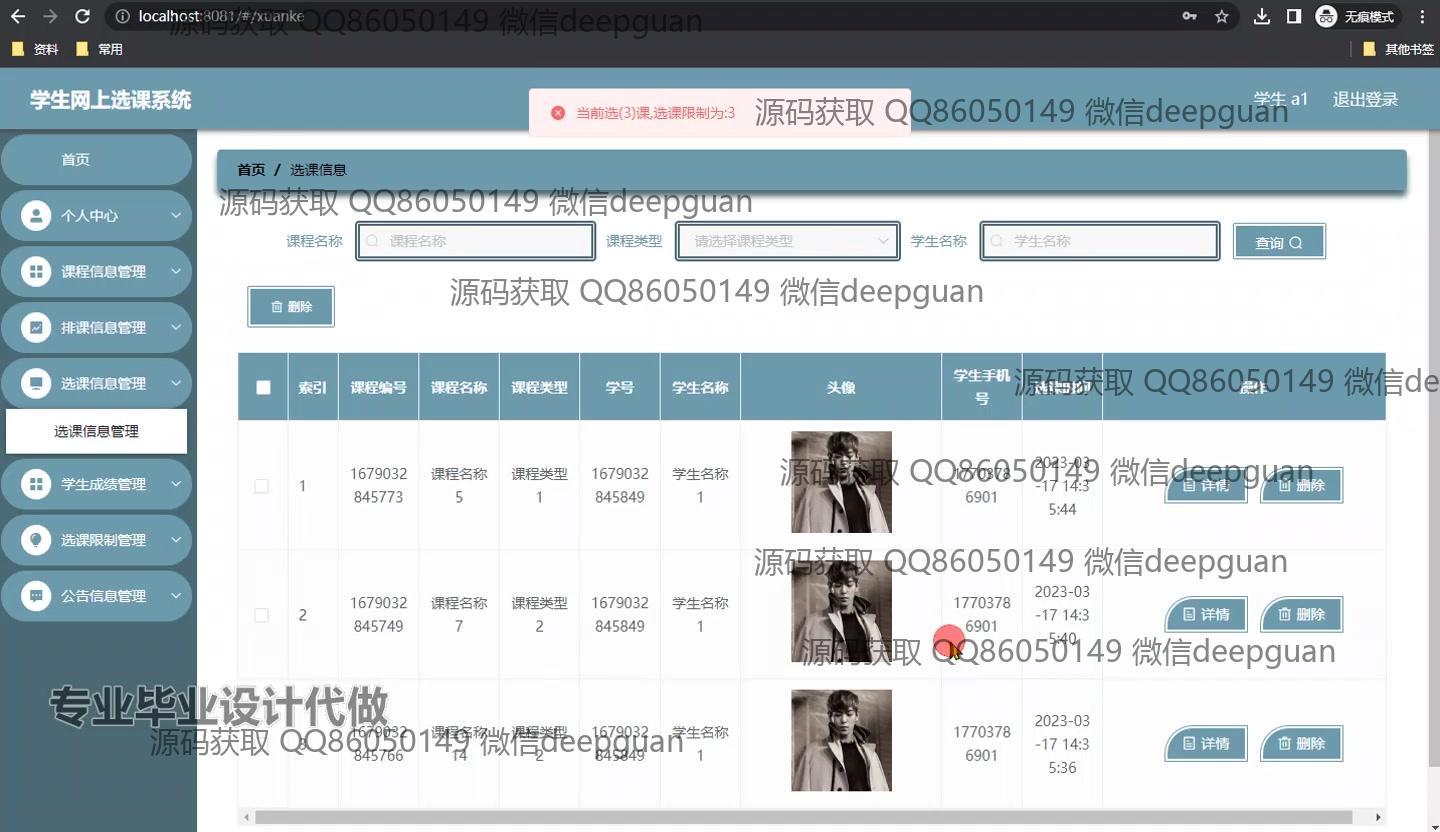This screenshot has width=1440, height=832.
Task: Click 首页 in the breadcrumb
Action: point(251,170)
